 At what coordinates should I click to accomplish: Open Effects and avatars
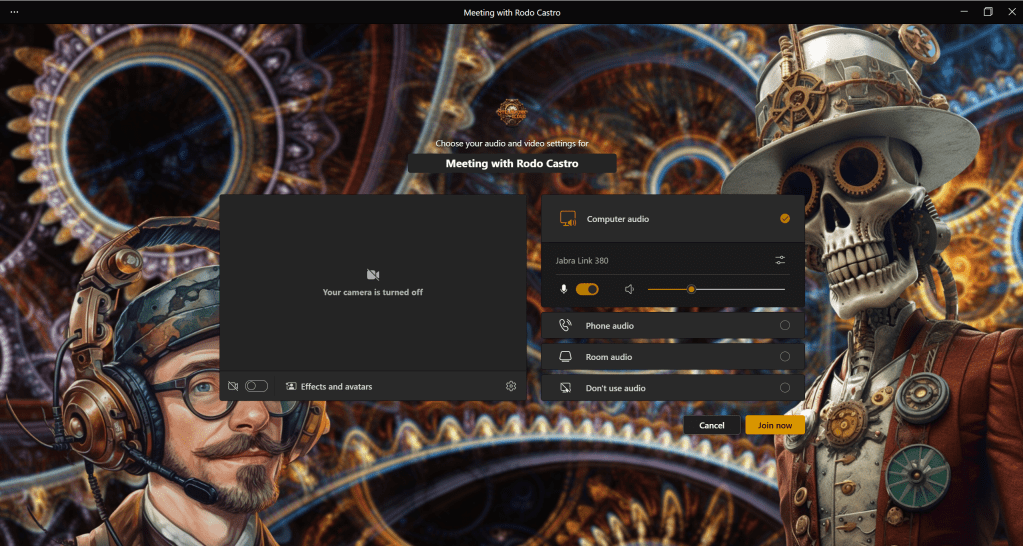(329, 386)
